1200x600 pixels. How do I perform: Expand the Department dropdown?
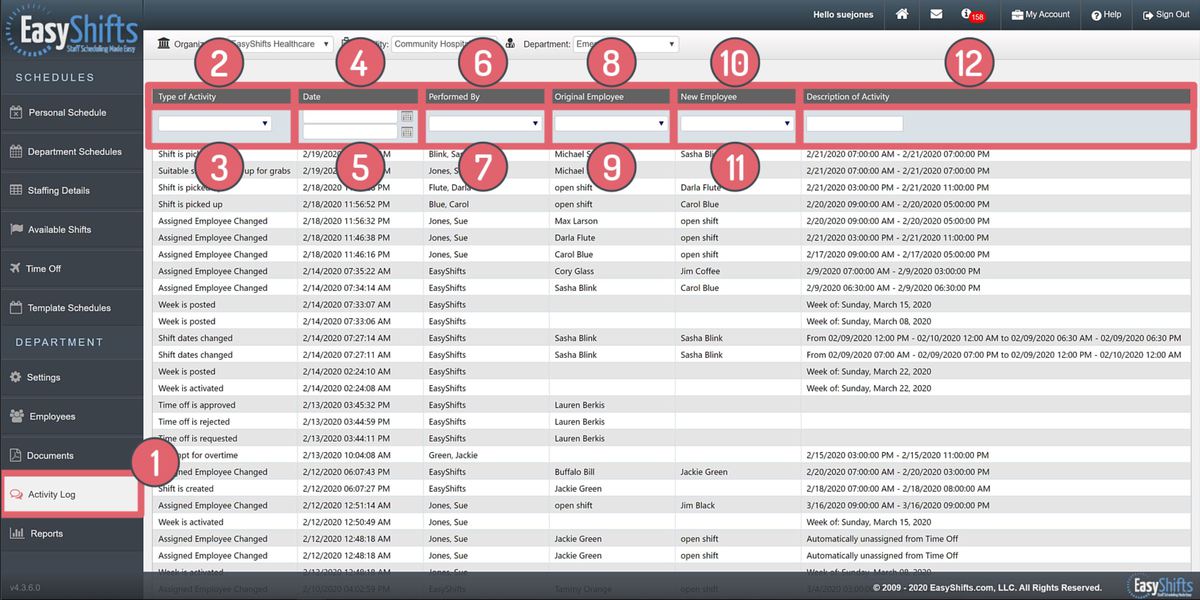pyautogui.click(x=626, y=44)
